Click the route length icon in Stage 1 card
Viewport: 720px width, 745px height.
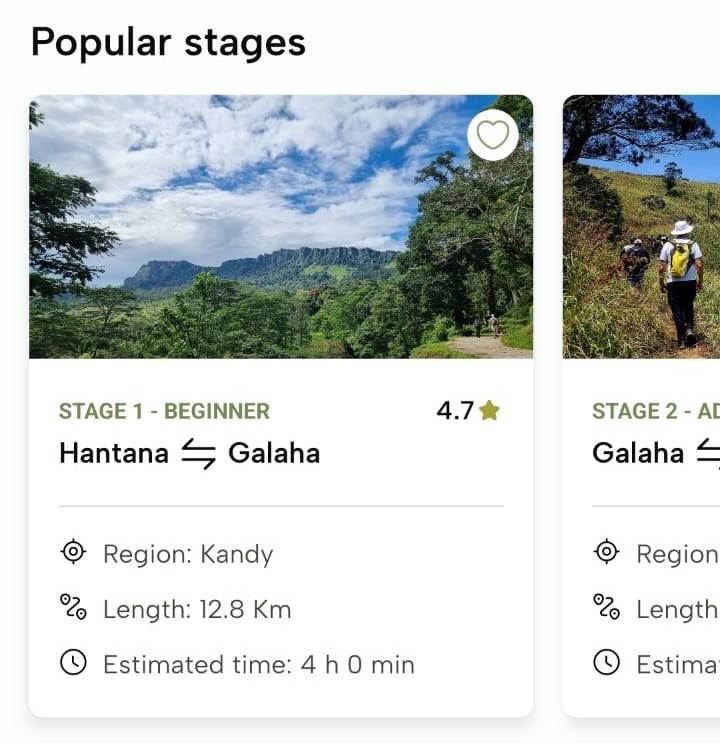coord(73,607)
